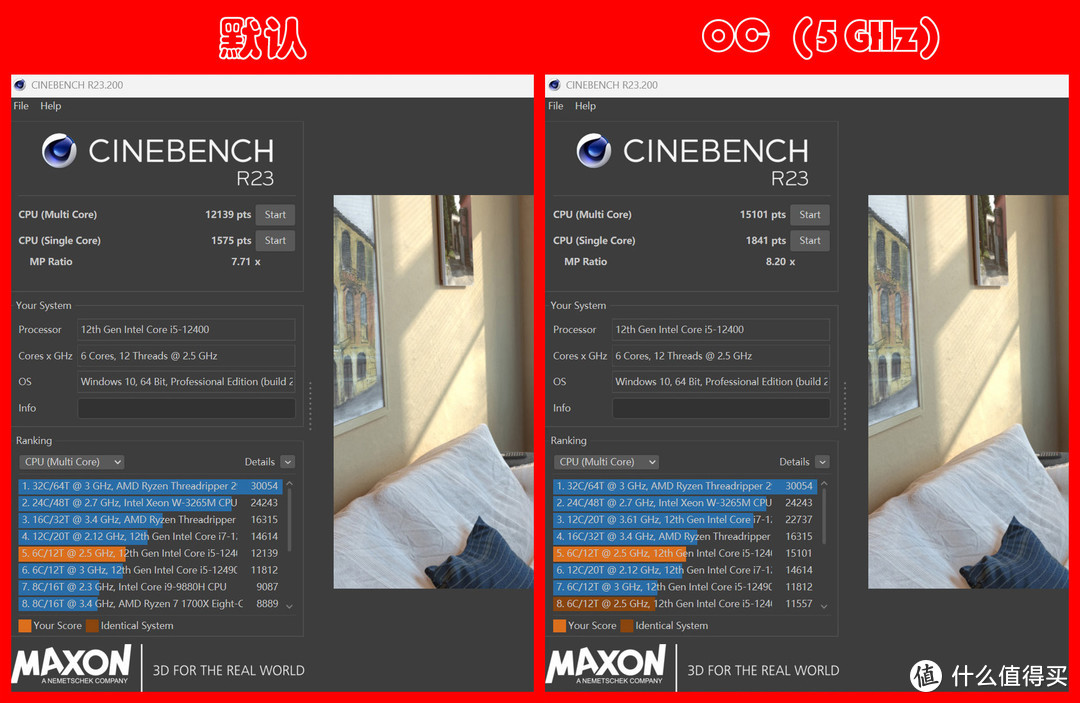The height and width of the screenshot is (703, 1080).
Task: Click the title bar app icon of the right Cinebench window
Action: [x=555, y=85]
